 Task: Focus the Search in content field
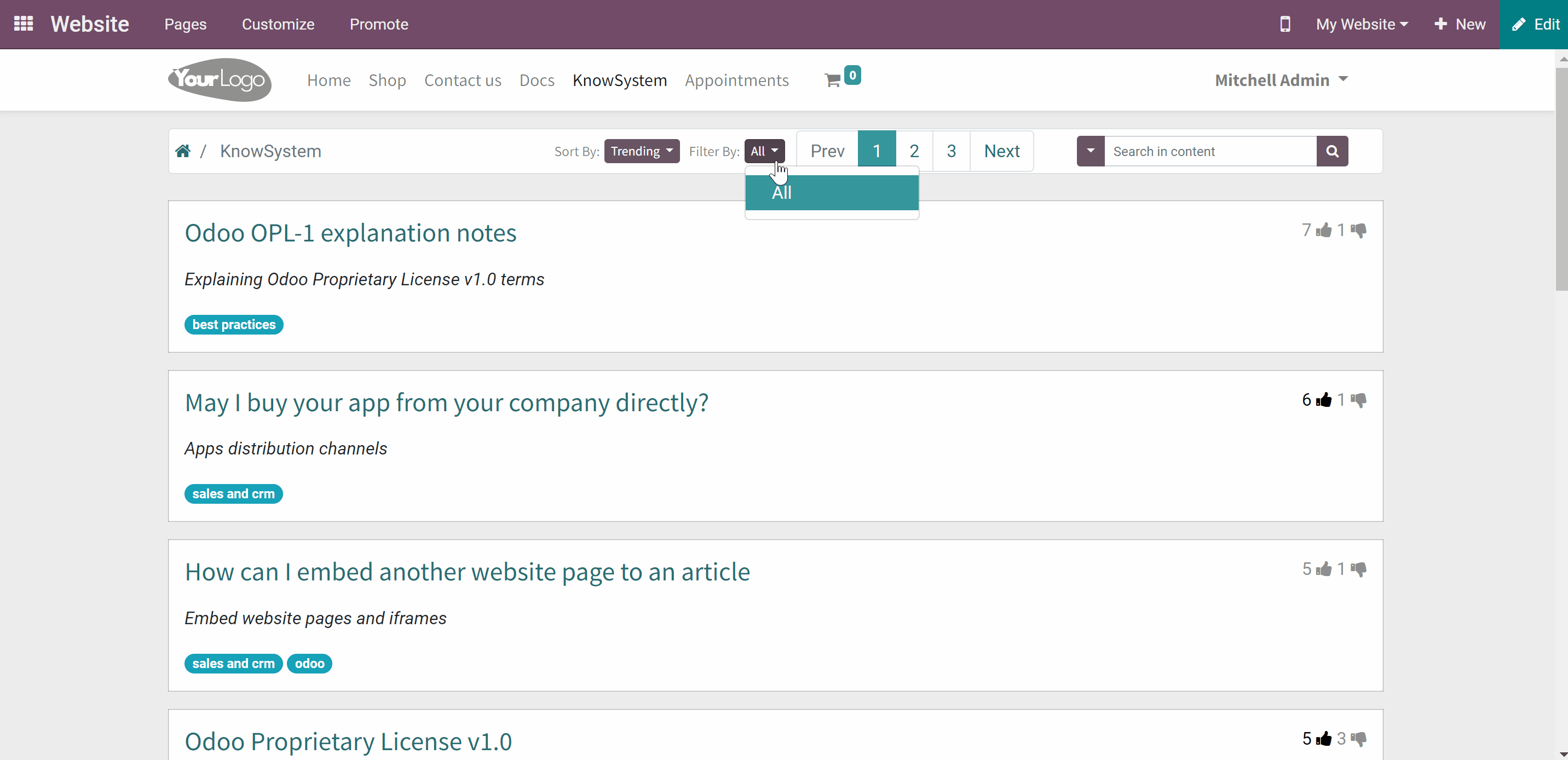click(1210, 151)
